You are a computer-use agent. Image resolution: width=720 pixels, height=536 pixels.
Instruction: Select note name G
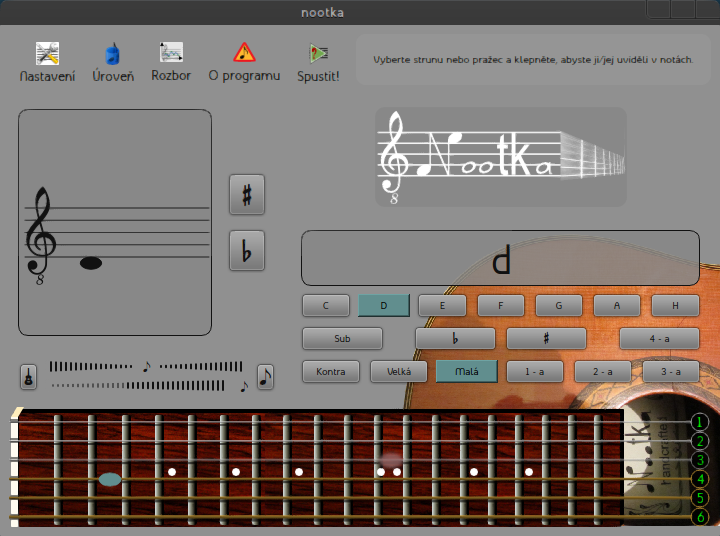pos(559,305)
